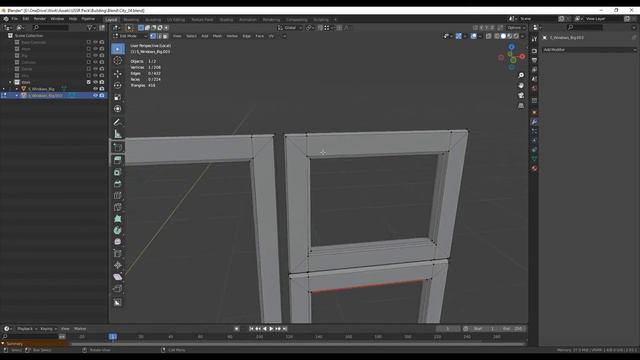
Task: Click the Select menu in viewport header
Action: tap(191, 36)
